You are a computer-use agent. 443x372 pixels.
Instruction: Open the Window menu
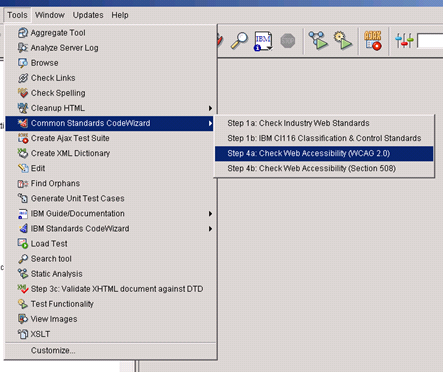pos(50,15)
